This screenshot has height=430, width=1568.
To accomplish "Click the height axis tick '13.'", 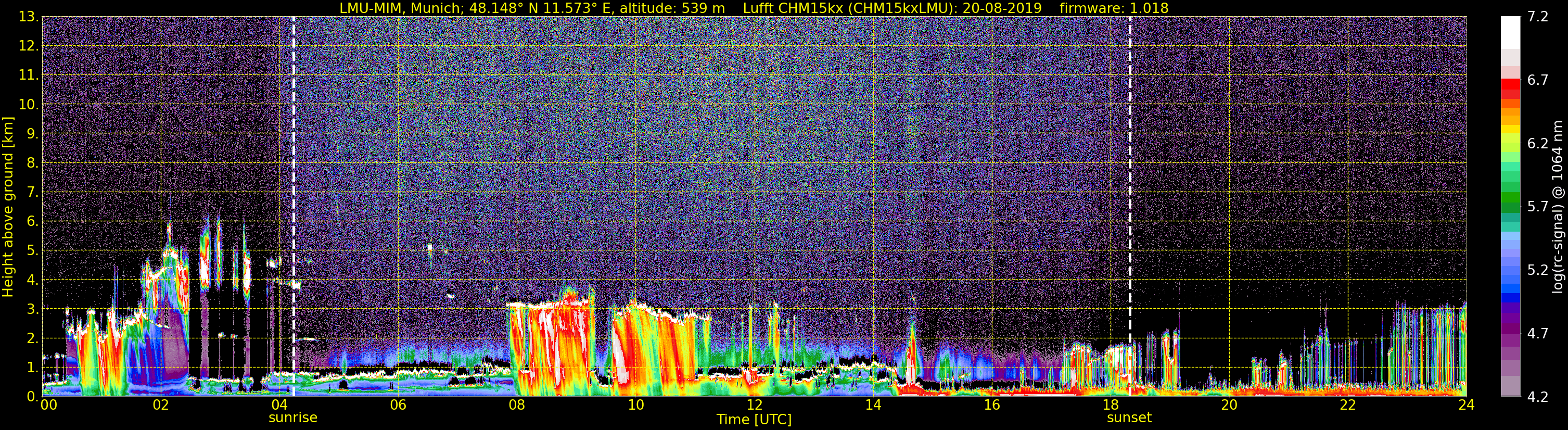I will [x=29, y=17].
